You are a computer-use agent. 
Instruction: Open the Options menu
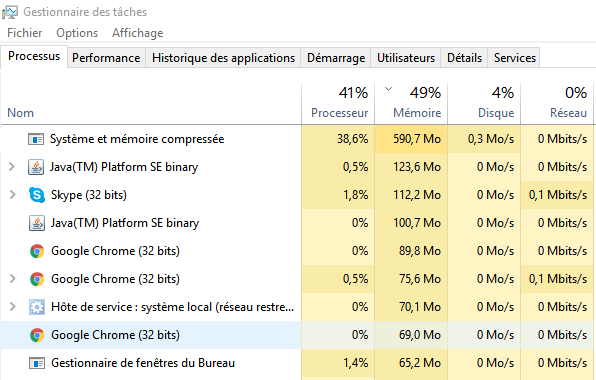coord(77,33)
